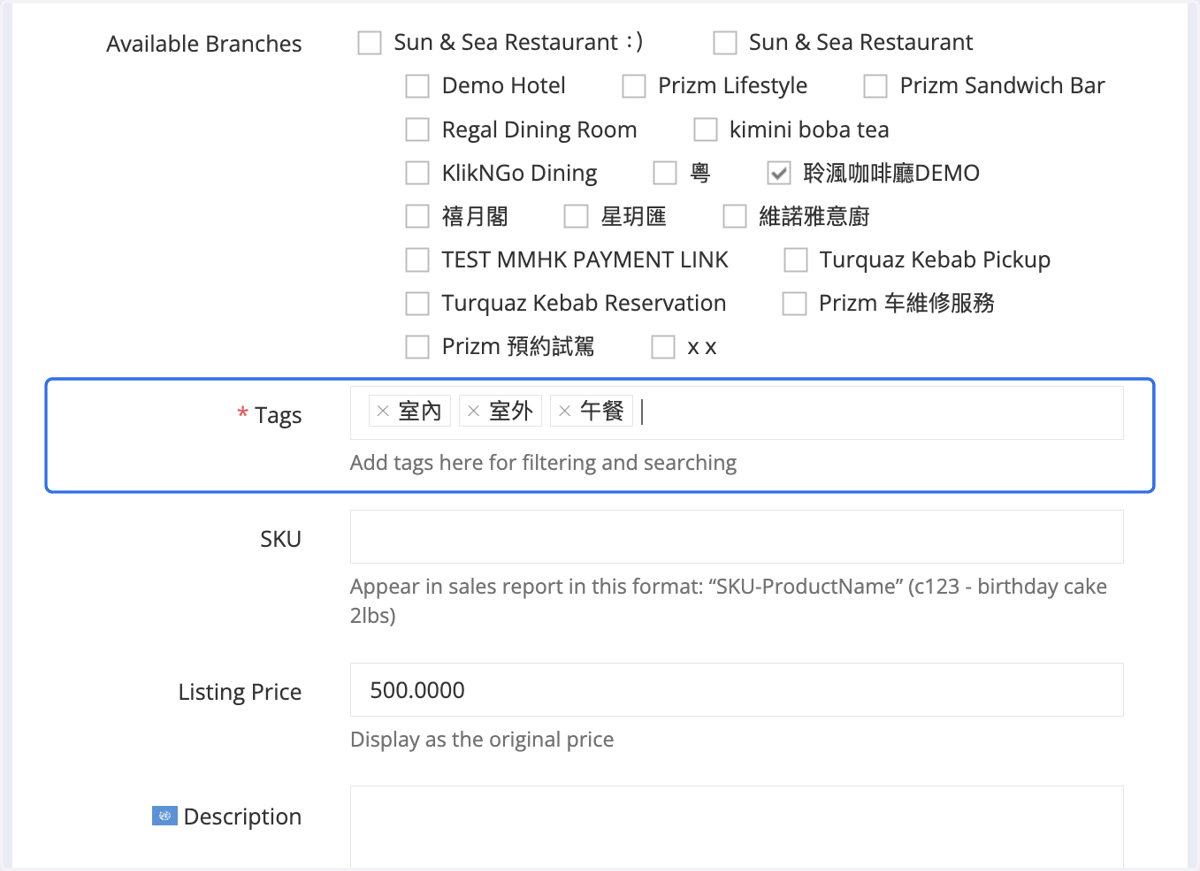Edit the Listing Price field
This screenshot has height=871, width=1200.
[x=737, y=690]
